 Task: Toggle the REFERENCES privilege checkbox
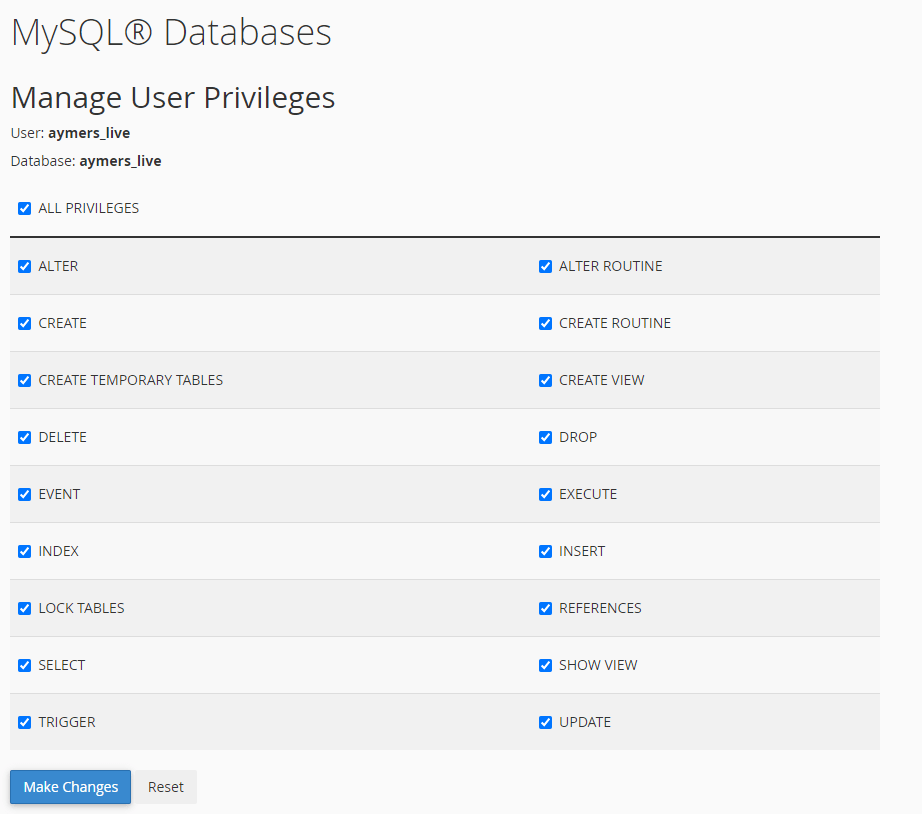click(545, 609)
